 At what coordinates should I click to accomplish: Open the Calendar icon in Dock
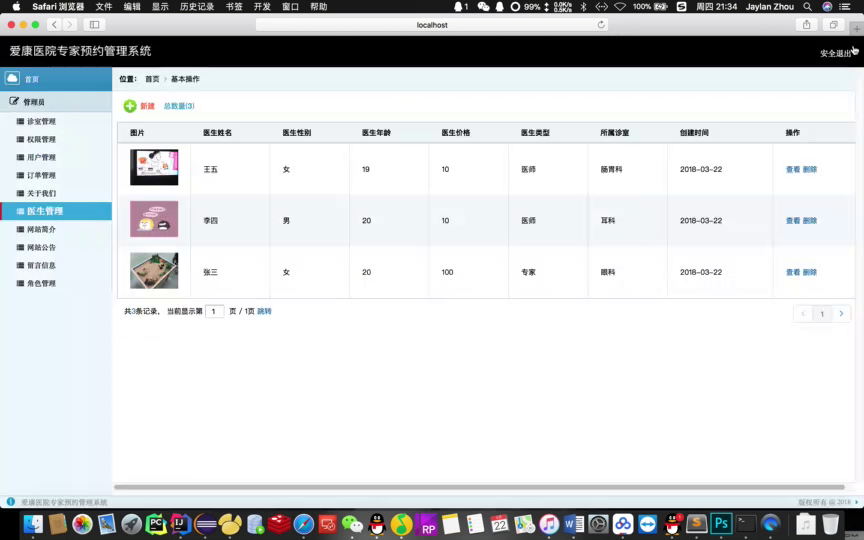point(499,524)
